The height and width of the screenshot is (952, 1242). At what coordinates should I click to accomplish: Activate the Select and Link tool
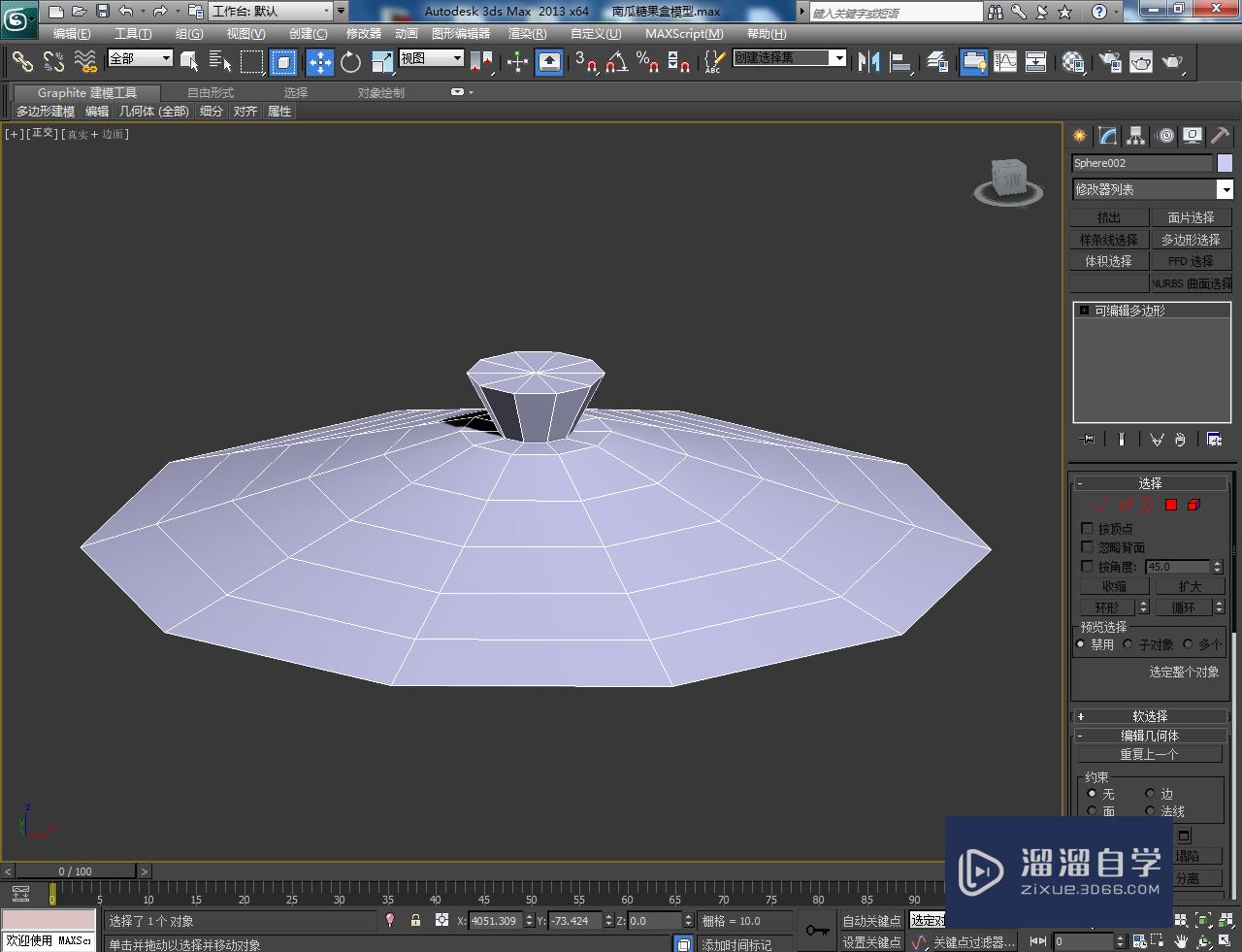coord(22,62)
